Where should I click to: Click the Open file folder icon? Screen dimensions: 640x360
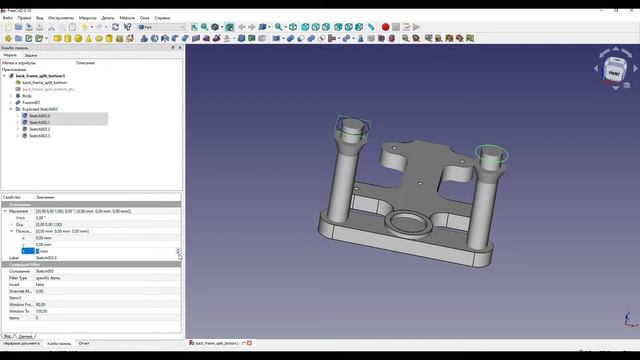[x=18, y=27]
